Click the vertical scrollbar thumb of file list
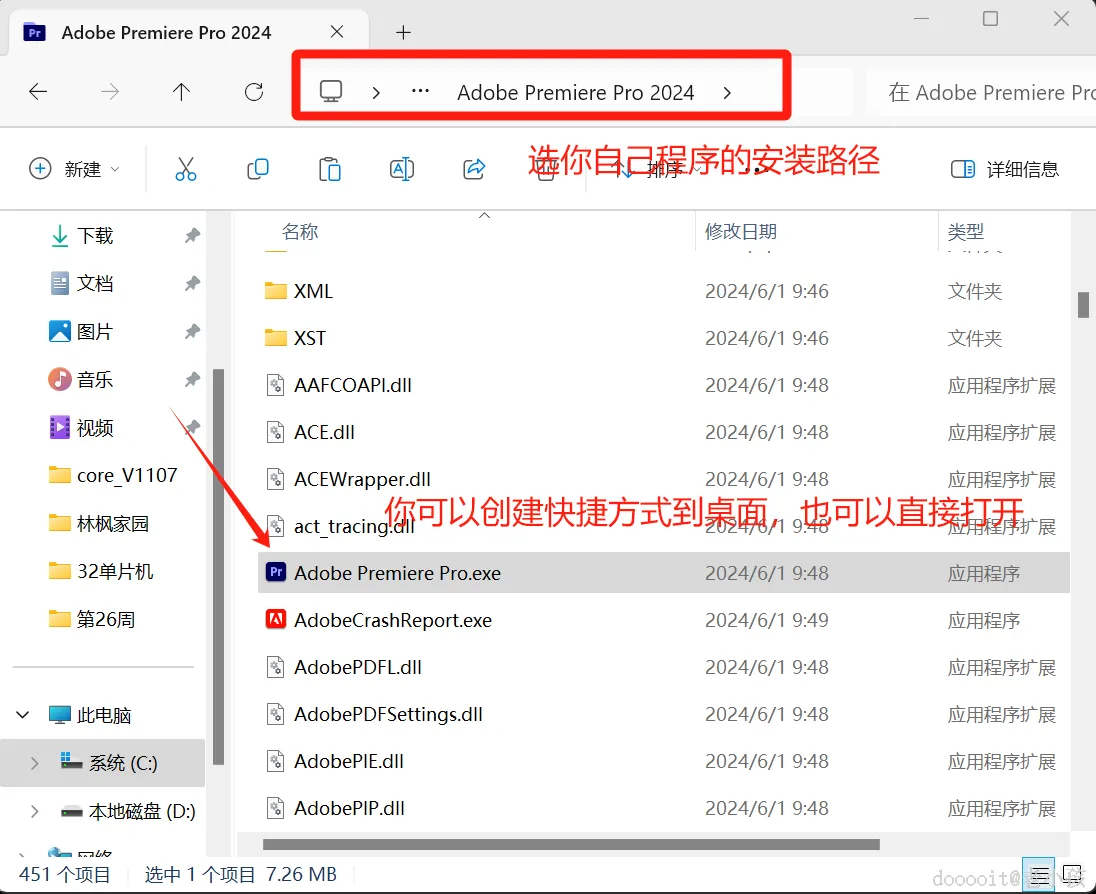The image size is (1096, 894). 1083,305
